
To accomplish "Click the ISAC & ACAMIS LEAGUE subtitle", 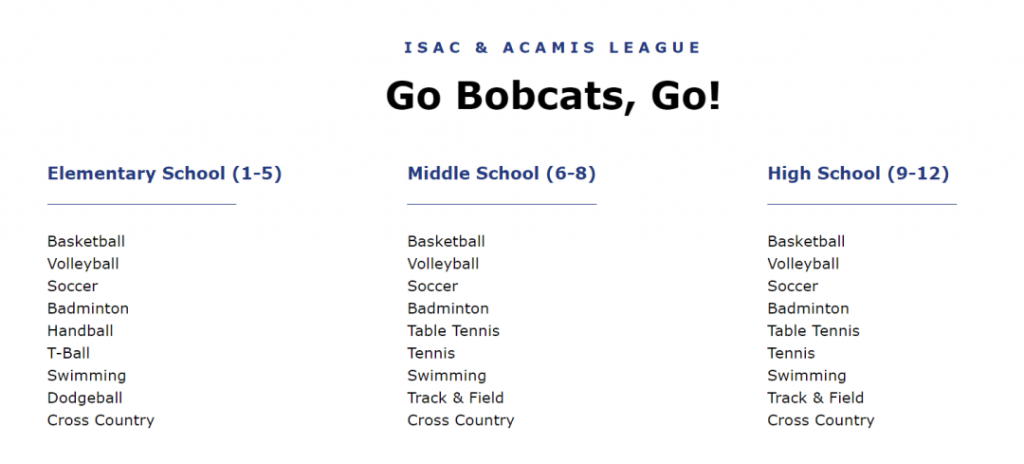I will [552, 48].
